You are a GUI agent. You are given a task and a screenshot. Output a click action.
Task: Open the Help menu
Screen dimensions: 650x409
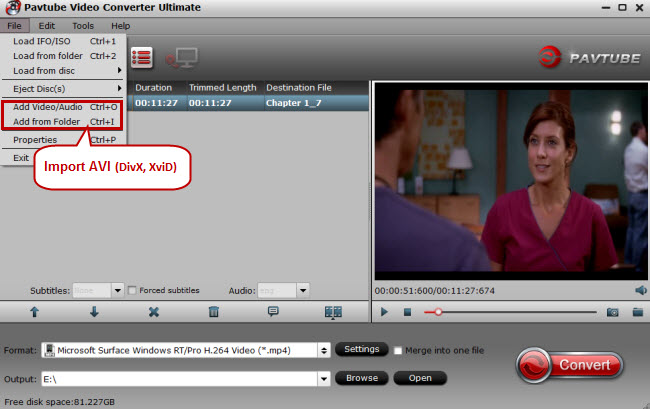[x=121, y=26]
